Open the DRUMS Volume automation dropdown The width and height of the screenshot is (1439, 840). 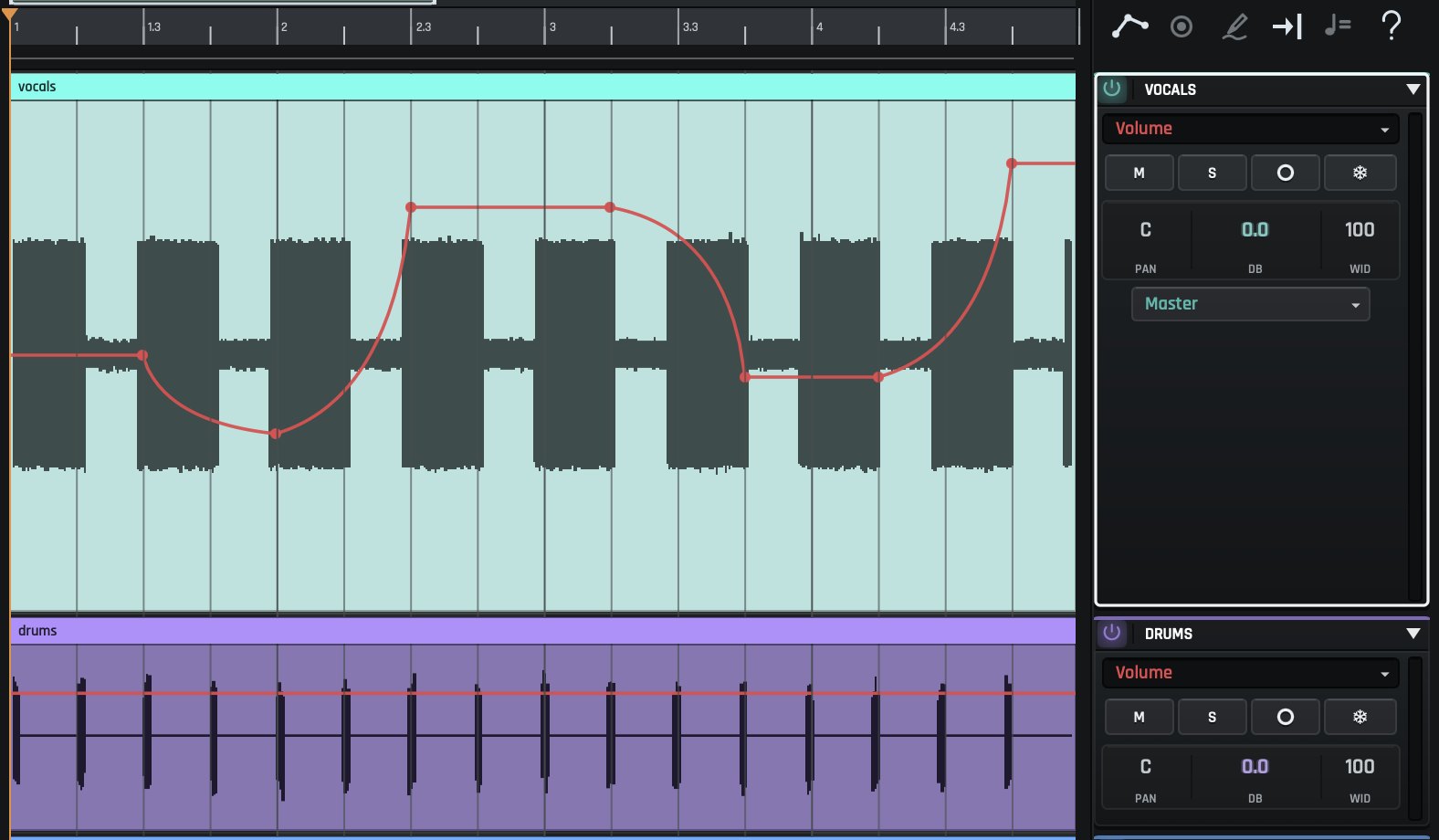click(x=1250, y=673)
